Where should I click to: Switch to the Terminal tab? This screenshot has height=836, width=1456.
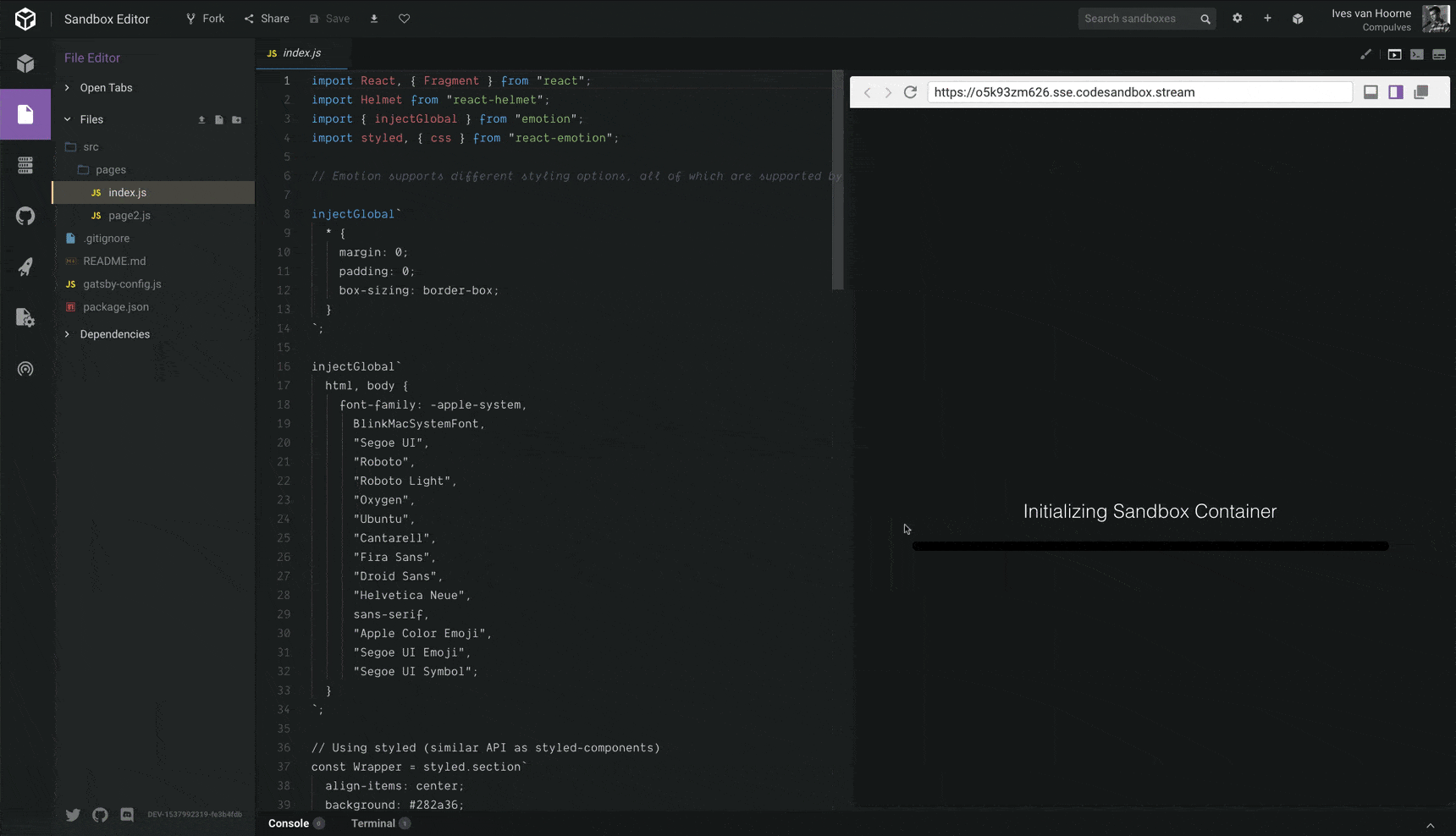(x=373, y=823)
